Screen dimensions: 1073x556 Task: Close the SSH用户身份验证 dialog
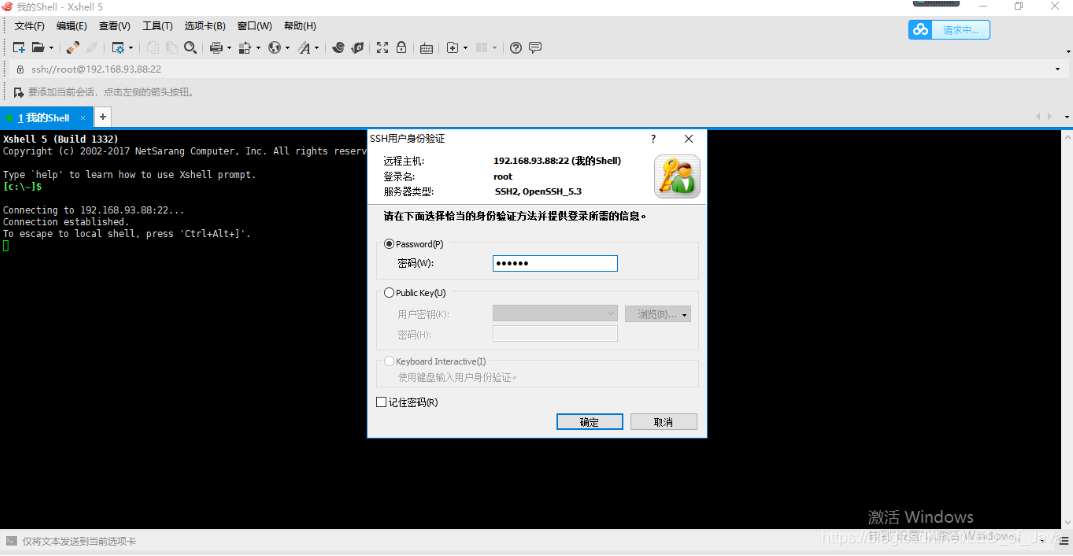click(688, 139)
